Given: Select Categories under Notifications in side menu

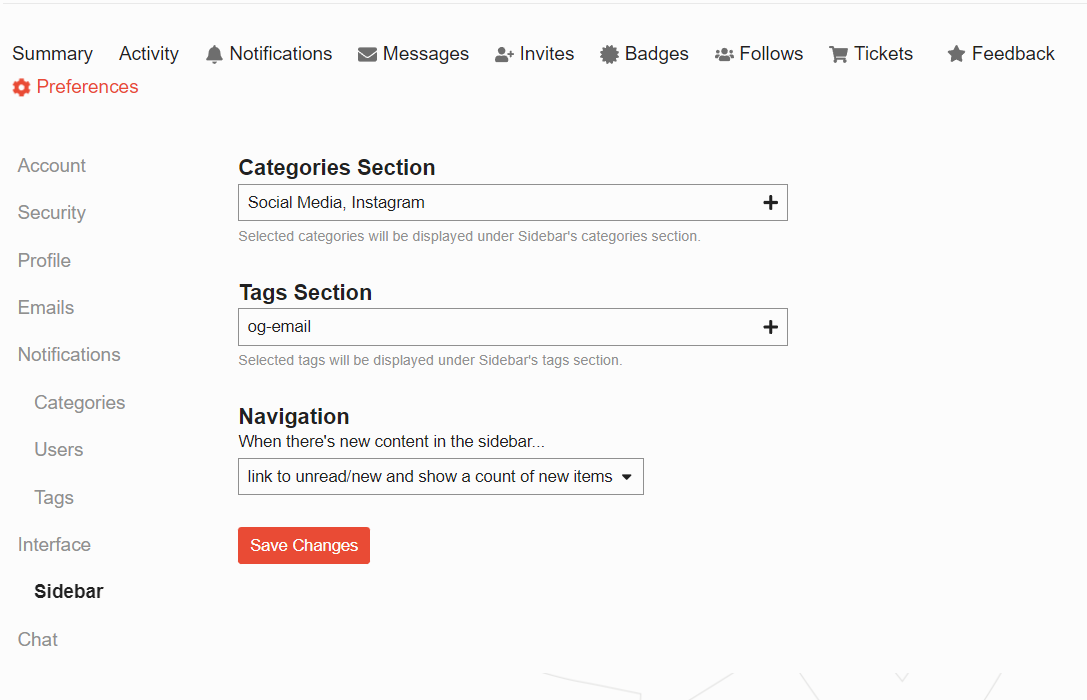Looking at the screenshot, I should click(80, 403).
